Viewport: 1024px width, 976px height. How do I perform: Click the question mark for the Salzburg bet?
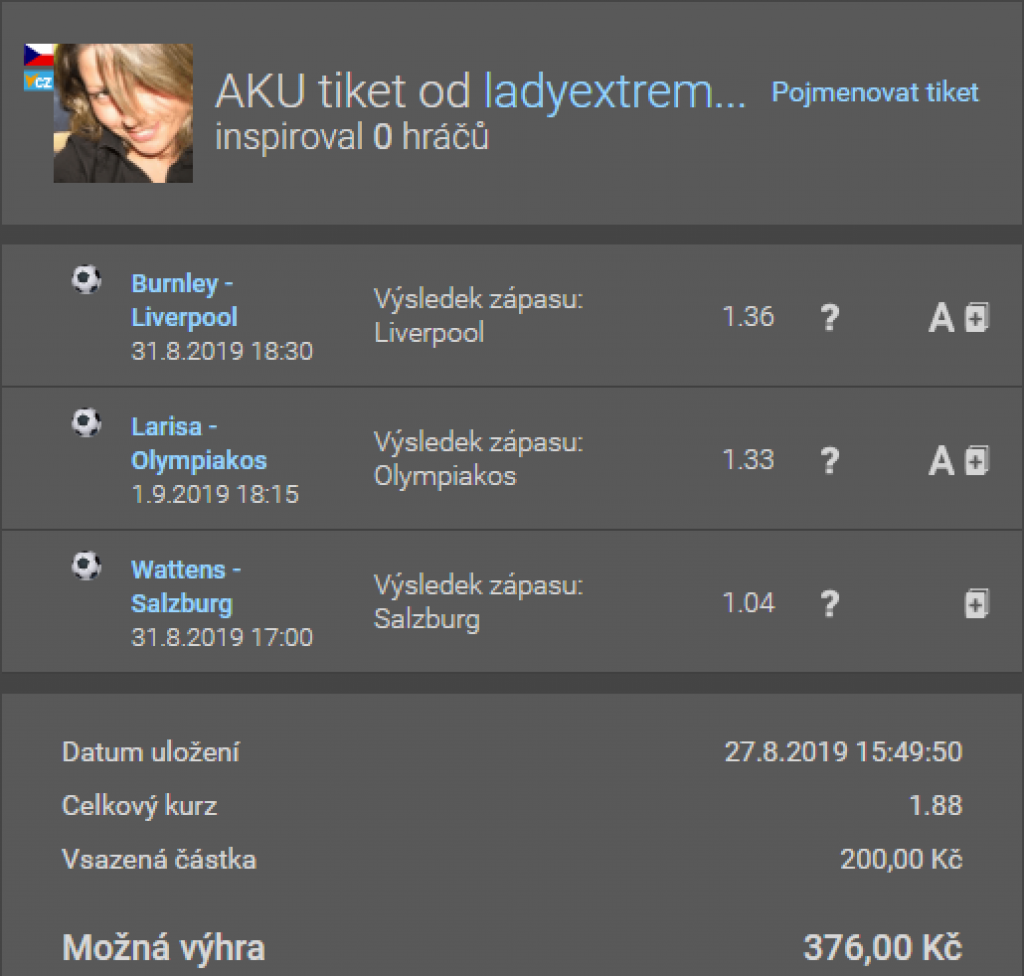(x=829, y=604)
